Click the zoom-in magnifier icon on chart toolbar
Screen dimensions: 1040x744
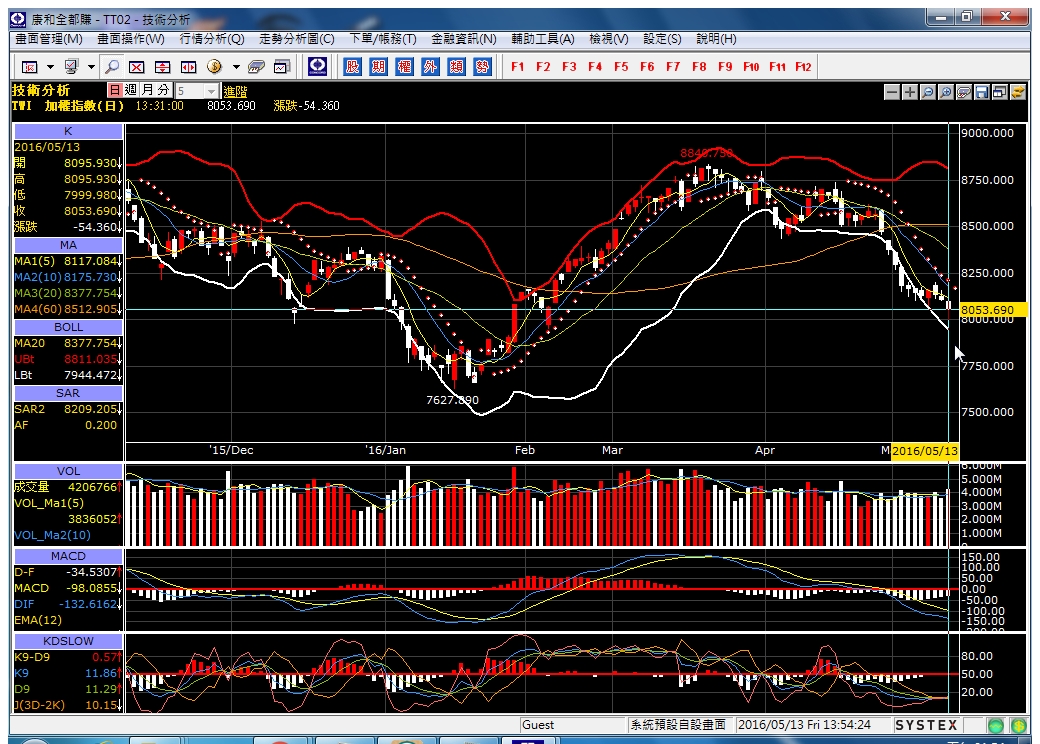click(945, 92)
